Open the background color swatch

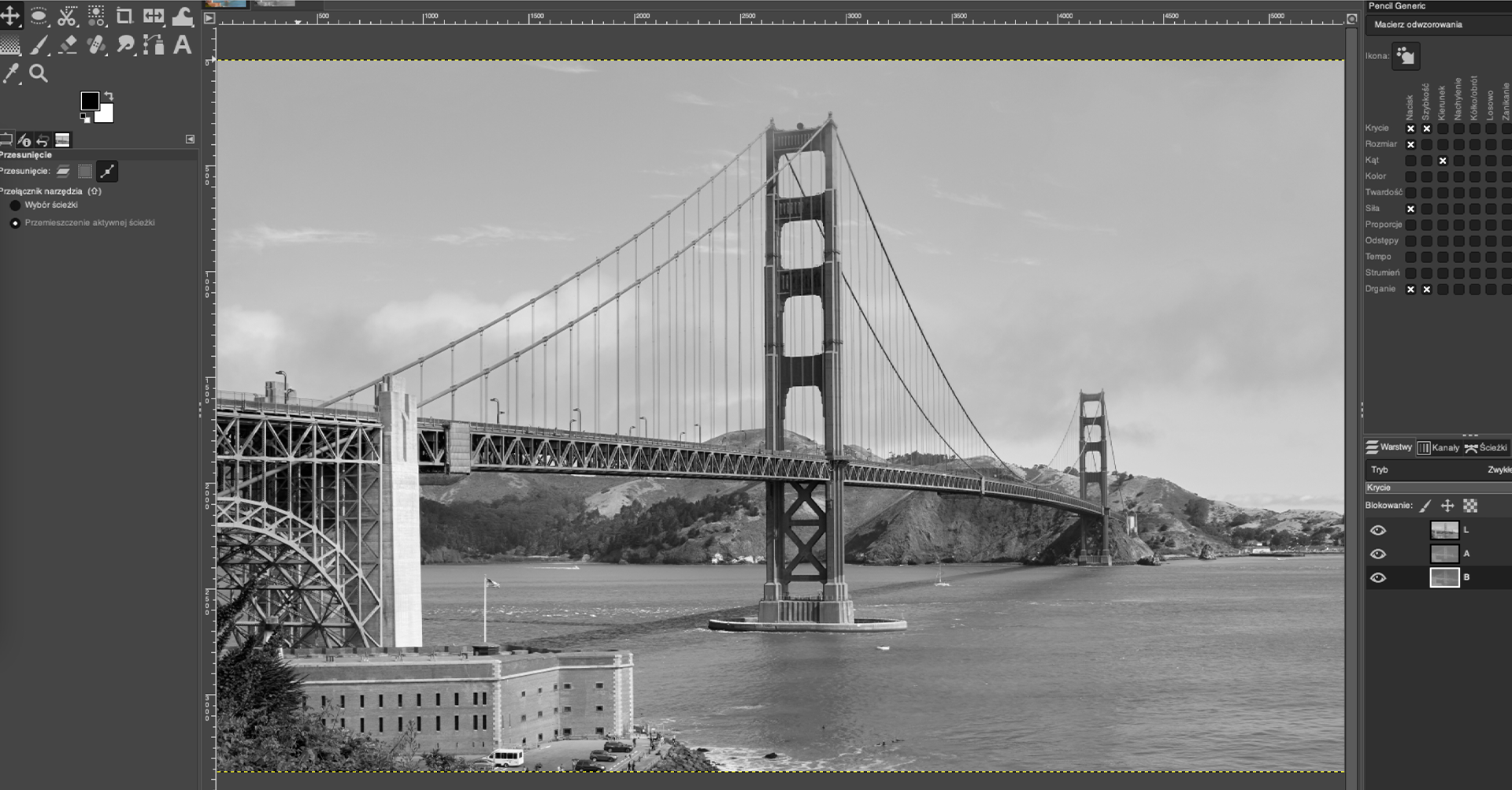106,115
